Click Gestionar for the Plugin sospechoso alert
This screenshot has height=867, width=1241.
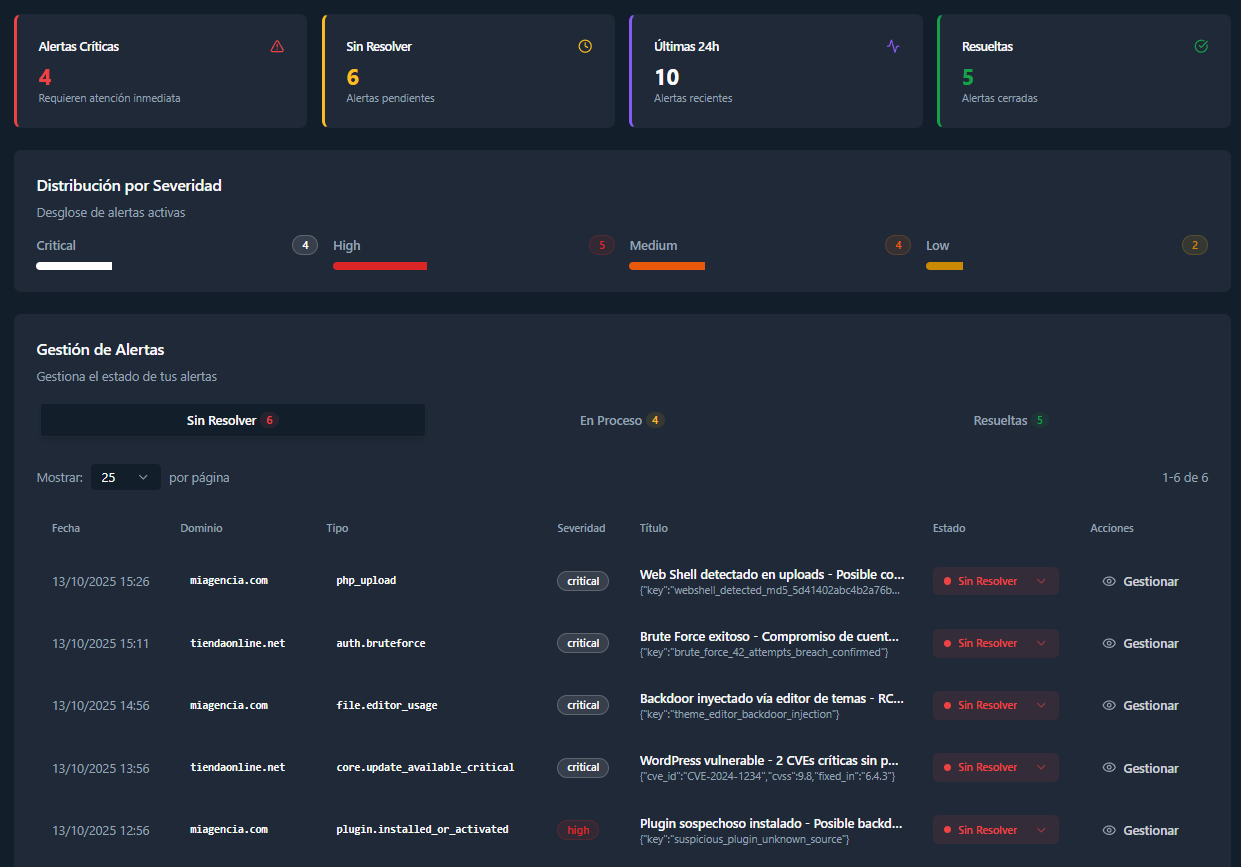1140,830
